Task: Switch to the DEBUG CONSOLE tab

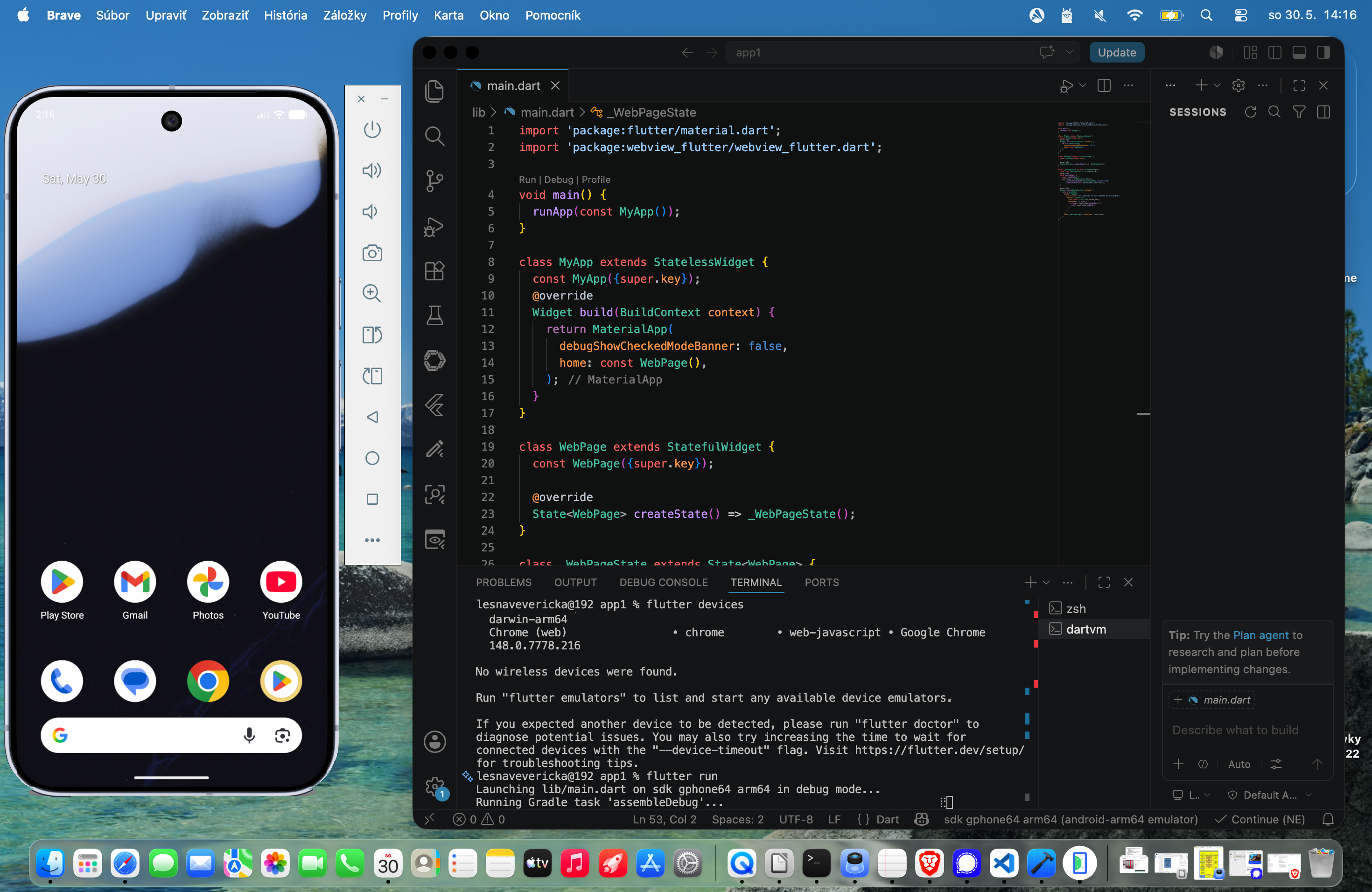Action: [x=664, y=583]
